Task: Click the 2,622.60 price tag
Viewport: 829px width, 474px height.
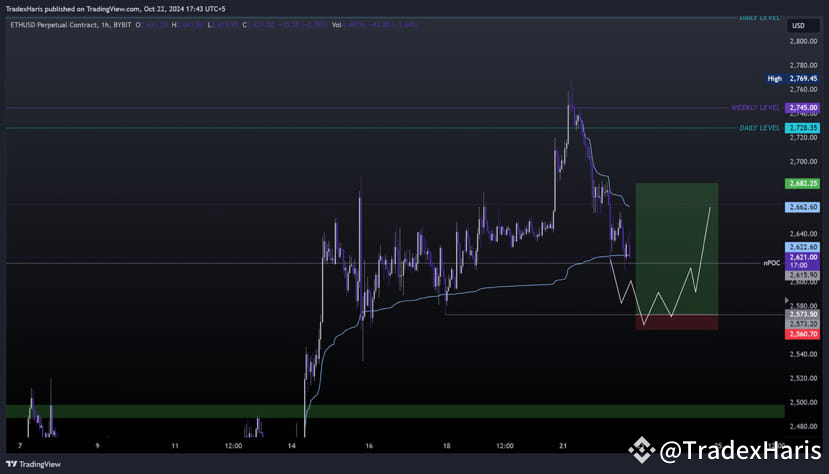Action: (x=802, y=247)
